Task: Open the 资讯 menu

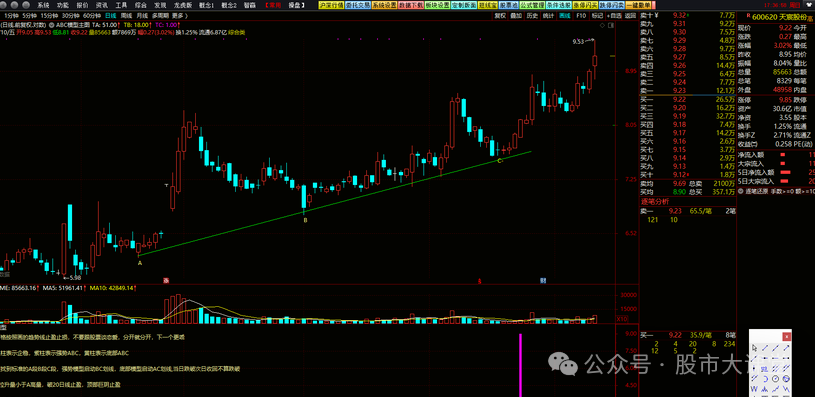Action: [101, 5]
